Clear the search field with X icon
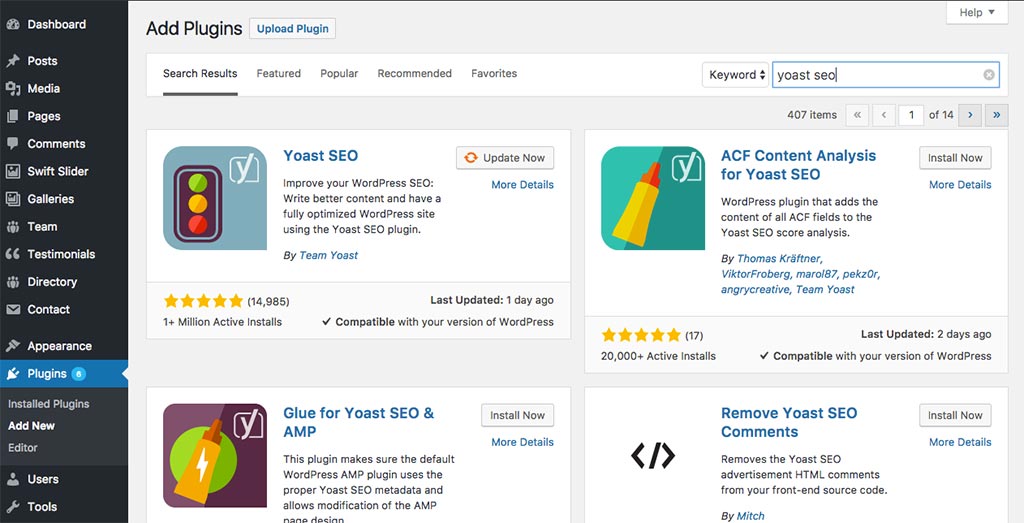Image resolution: width=1024 pixels, height=523 pixels. (989, 75)
